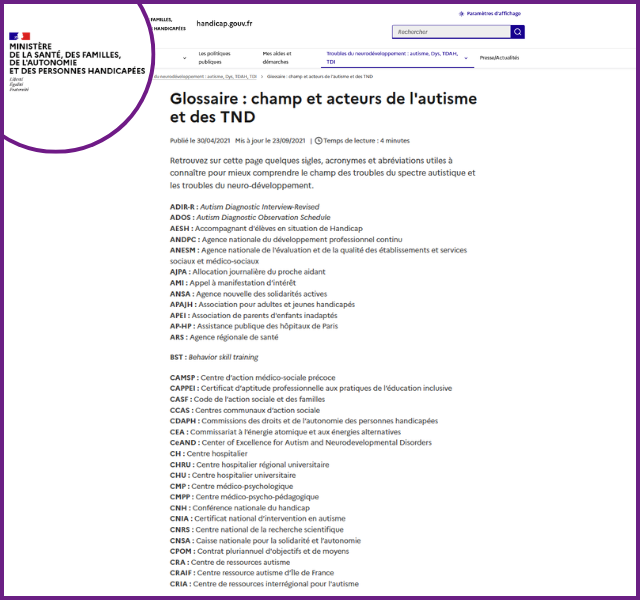This screenshot has width=640, height=600.
Task: Click the CNH Conférence nationale du handicap entry
Action: (240, 508)
